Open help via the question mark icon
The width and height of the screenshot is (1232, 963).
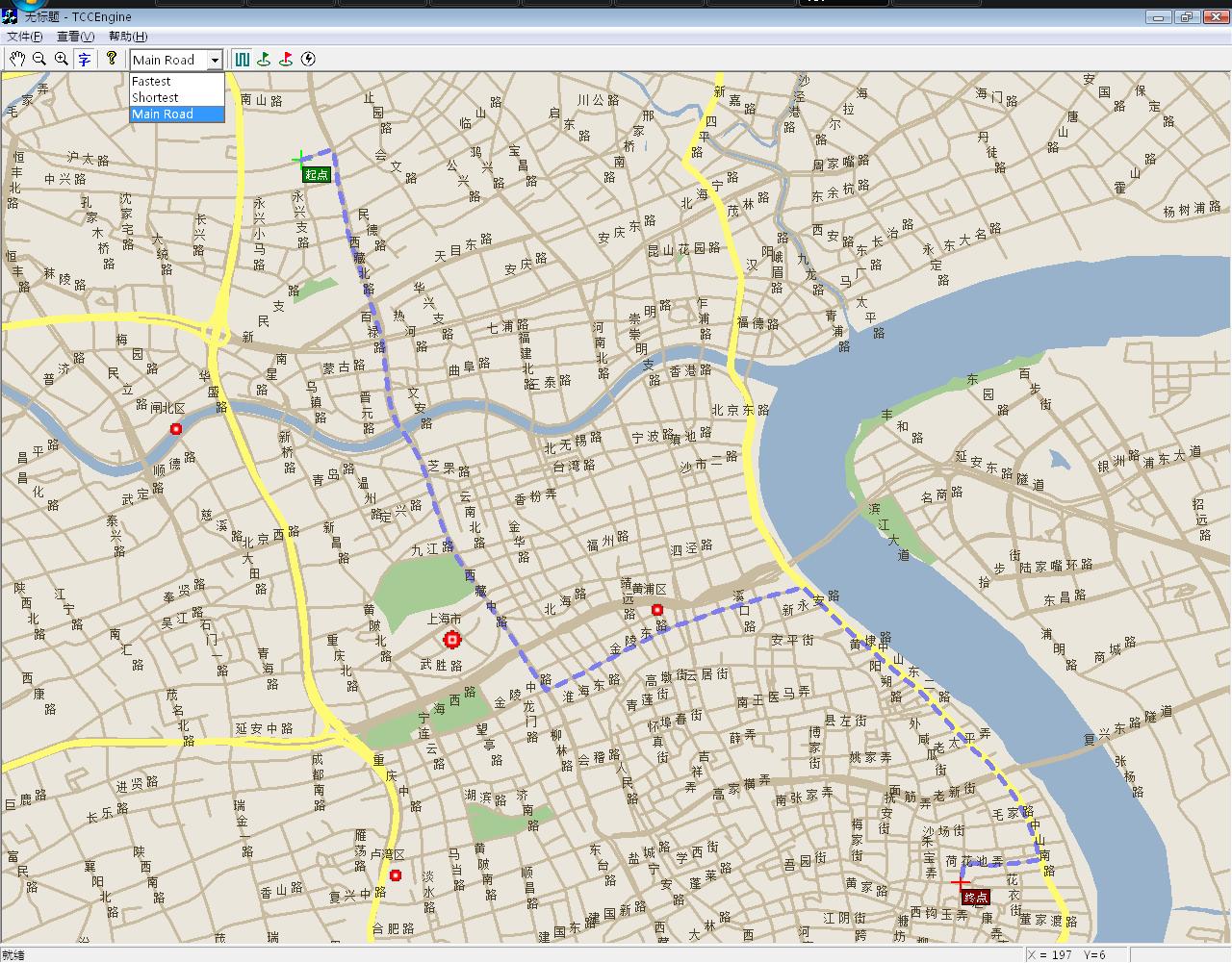(x=112, y=60)
